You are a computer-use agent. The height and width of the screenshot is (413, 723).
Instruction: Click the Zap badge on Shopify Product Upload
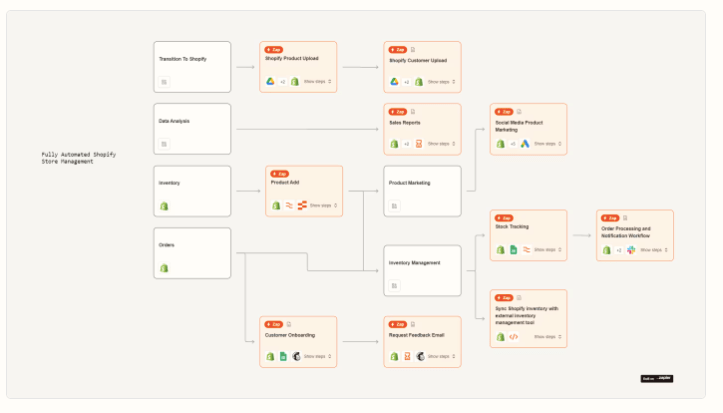pos(274,50)
